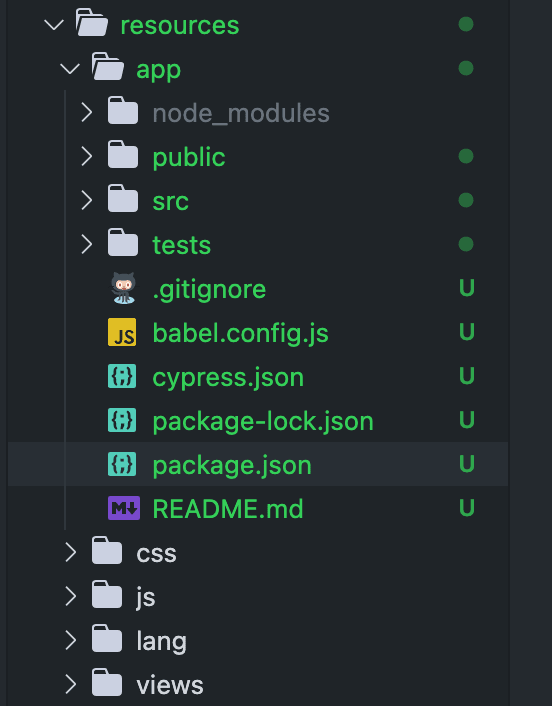Click the resources open-folder icon
552x706 pixels.
tap(92, 23)
